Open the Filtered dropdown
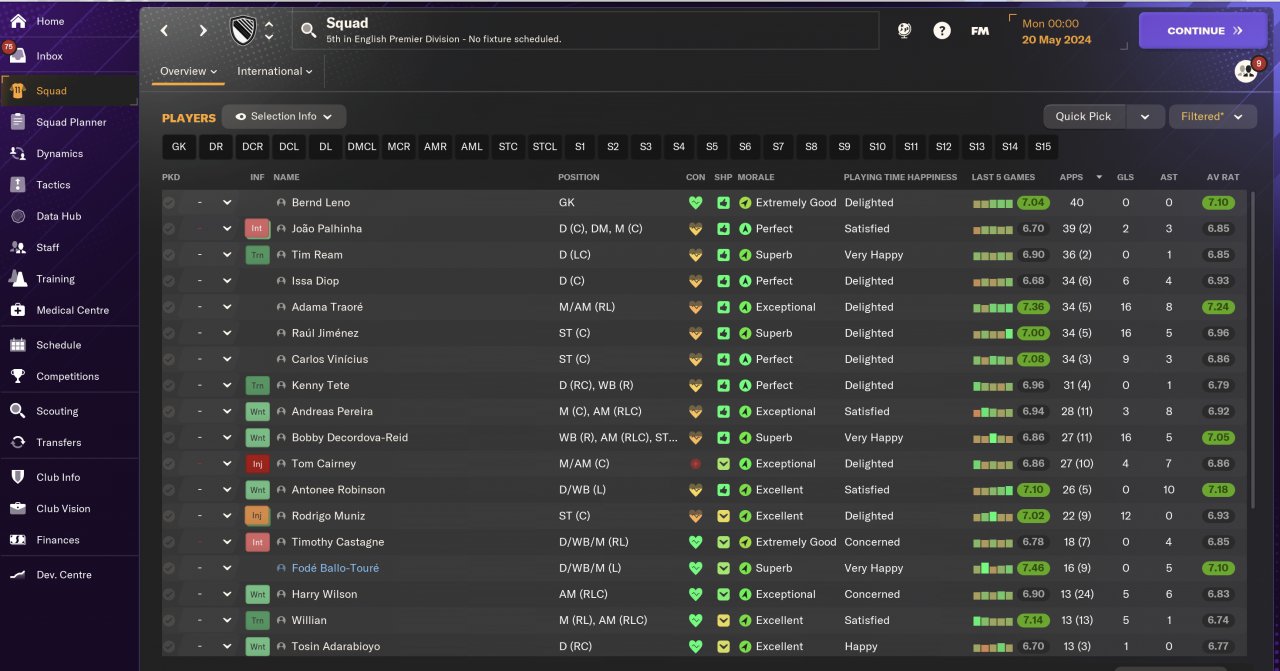This screenshot has width=1280, height=671. tap(1212, 117)
